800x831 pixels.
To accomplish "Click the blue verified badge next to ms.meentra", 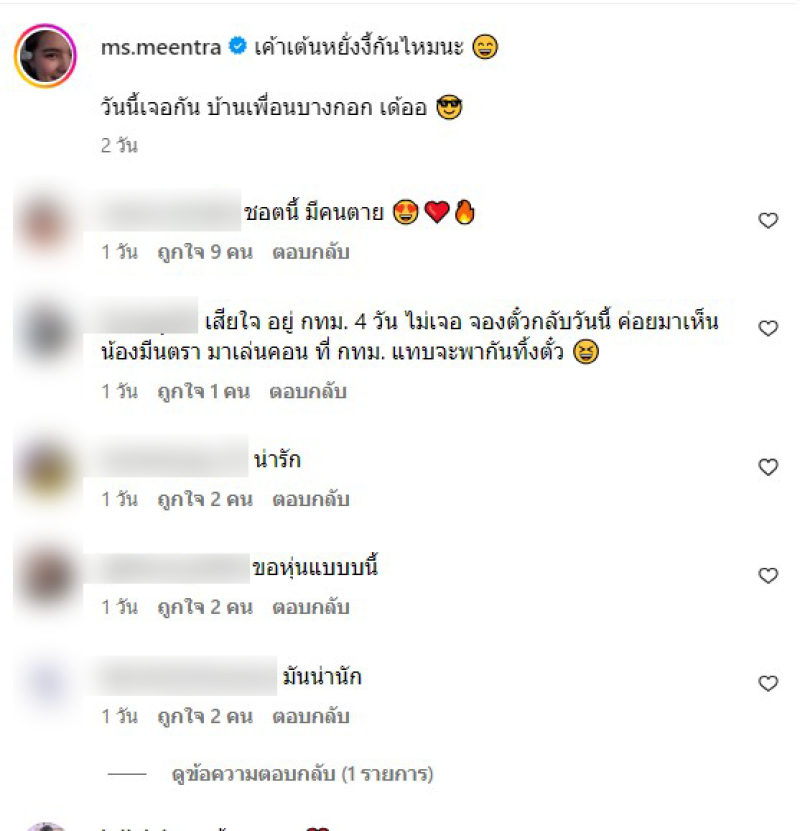I will [x=237, y=46].
